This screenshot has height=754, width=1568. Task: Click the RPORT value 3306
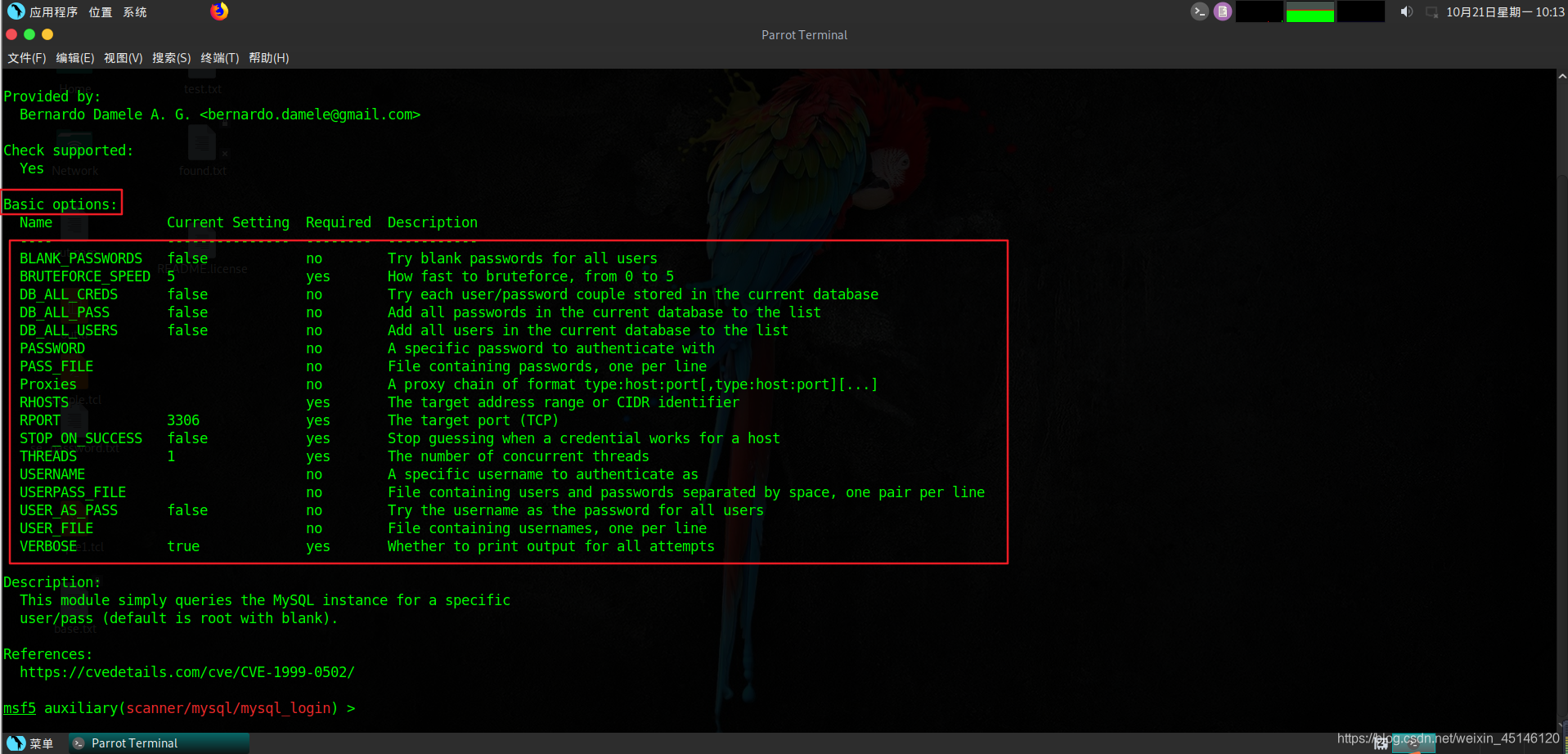coord(183,420)
